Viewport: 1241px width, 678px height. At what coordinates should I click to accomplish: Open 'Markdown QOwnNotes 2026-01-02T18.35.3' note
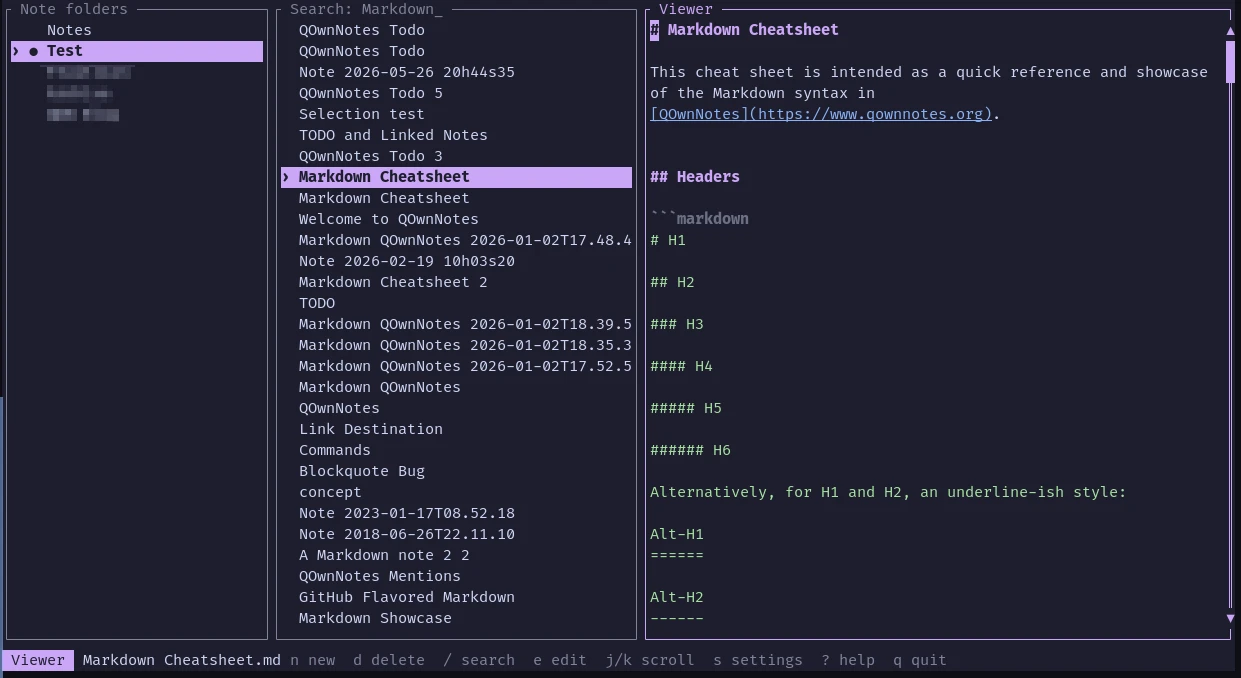(465, 345)
